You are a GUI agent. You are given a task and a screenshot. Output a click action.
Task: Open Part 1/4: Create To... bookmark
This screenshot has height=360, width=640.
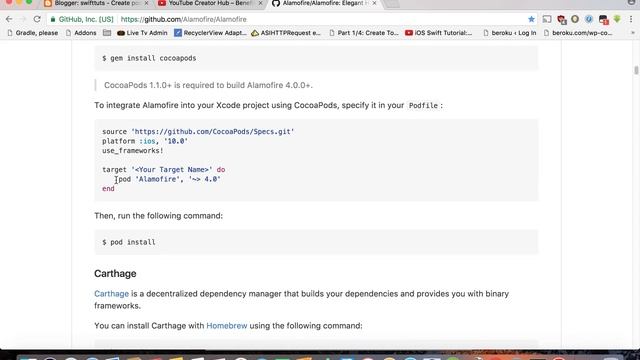[x=364, y=33]
